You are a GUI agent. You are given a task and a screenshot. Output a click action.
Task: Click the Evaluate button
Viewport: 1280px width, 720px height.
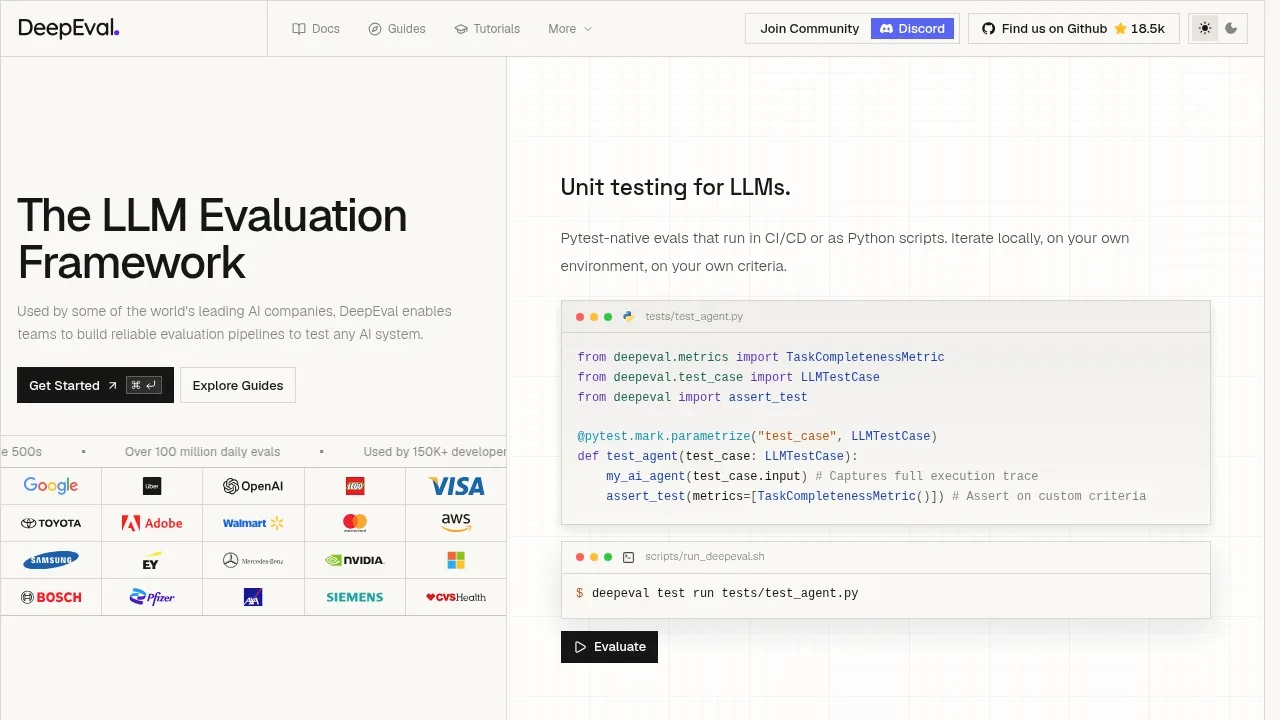tap(609, 647)
